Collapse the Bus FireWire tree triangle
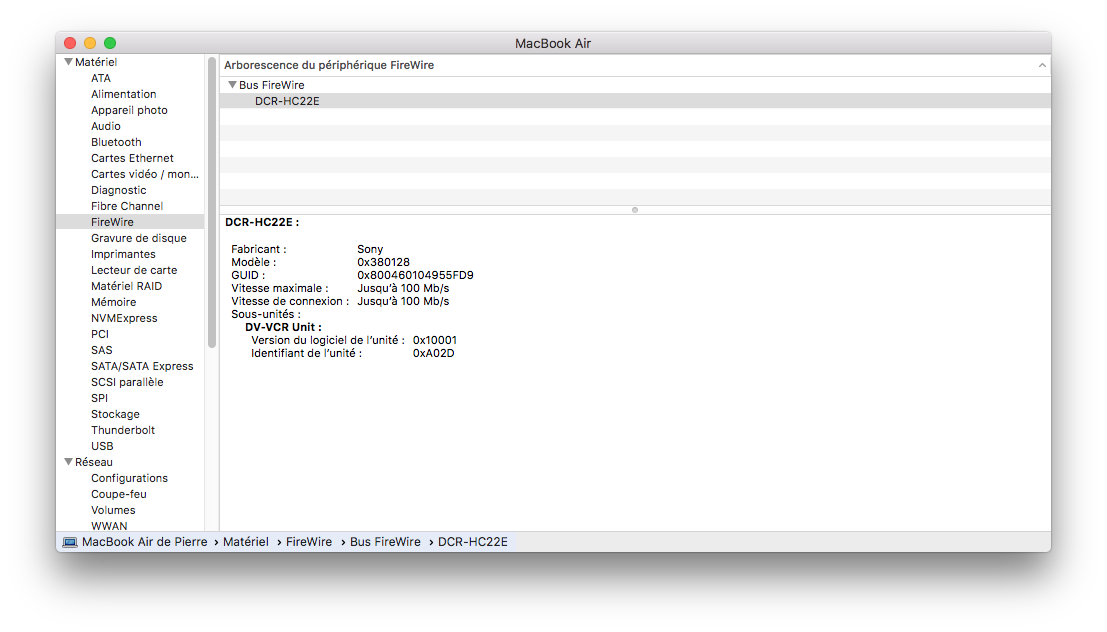Viewport: 1107px width, 632px height. 232,85
